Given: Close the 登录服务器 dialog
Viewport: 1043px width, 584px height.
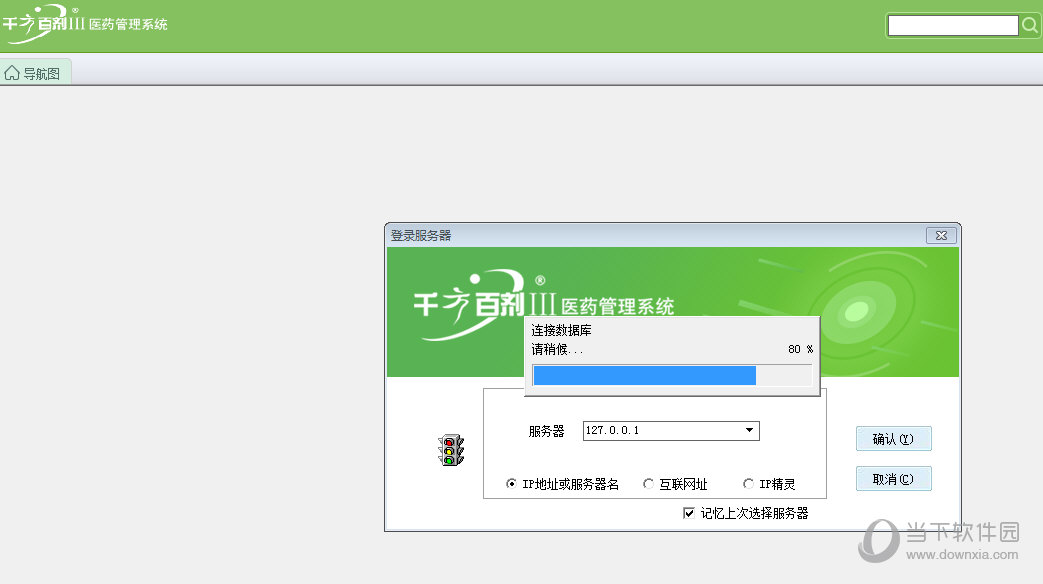Looking at the screenshot, I should click(941, 235).
